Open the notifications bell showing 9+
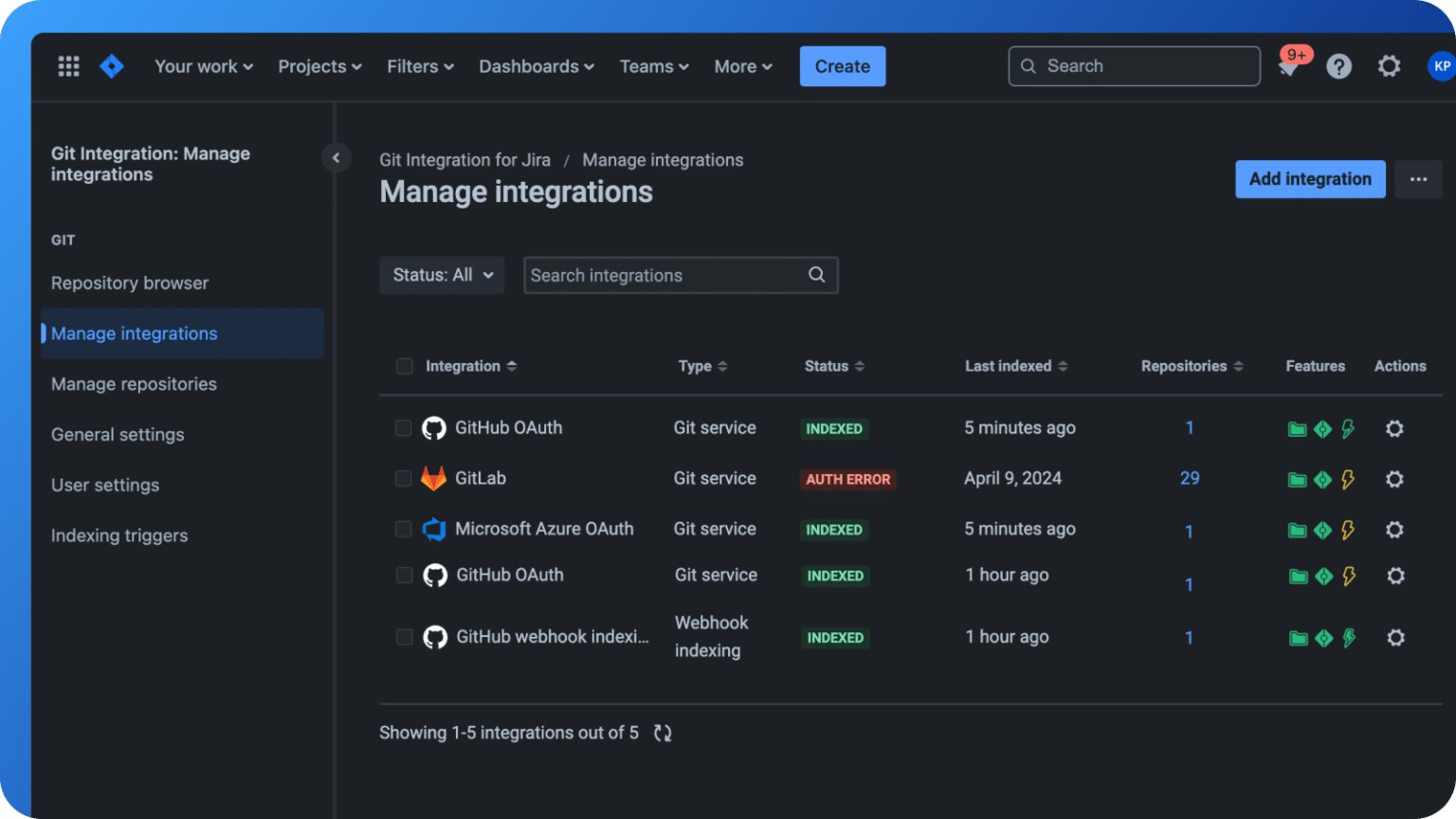1456x819 pixels. (1289, 64)
